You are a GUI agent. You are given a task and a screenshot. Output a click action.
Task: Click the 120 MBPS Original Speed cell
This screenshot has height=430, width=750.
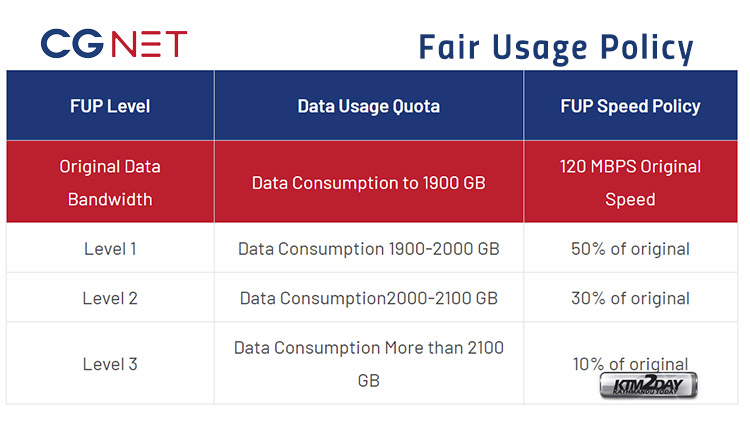(x=630, y=182)
